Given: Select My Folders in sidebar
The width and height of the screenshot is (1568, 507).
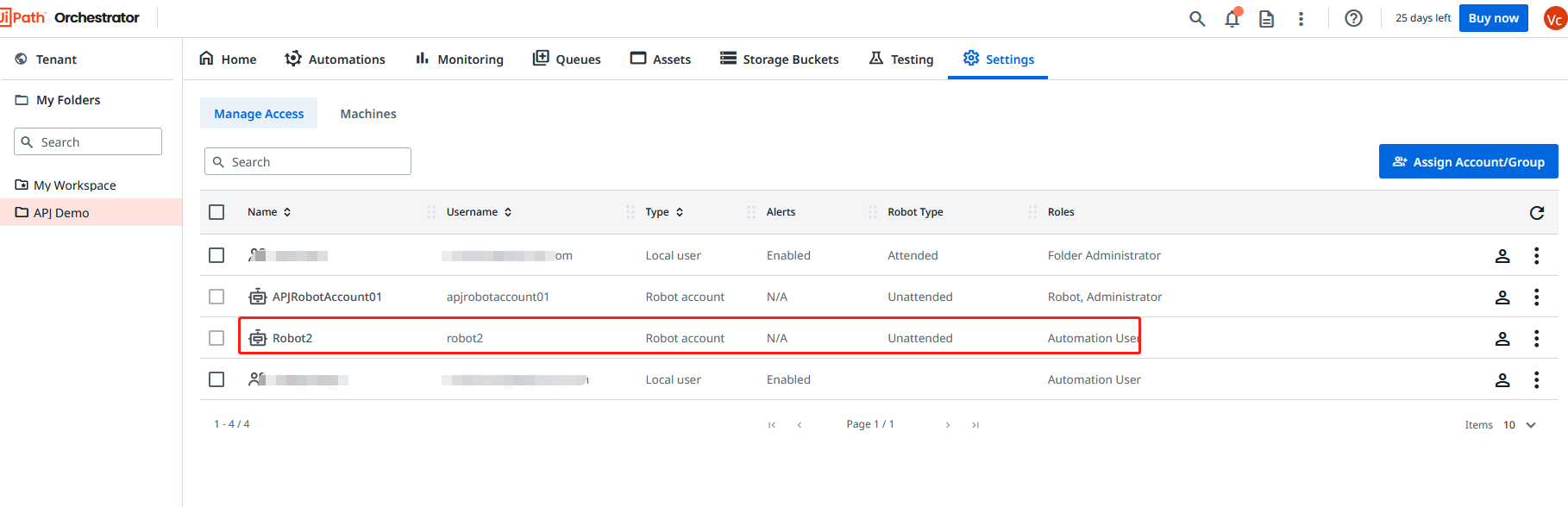Looking at the screenshot, I should coord(58,100).
